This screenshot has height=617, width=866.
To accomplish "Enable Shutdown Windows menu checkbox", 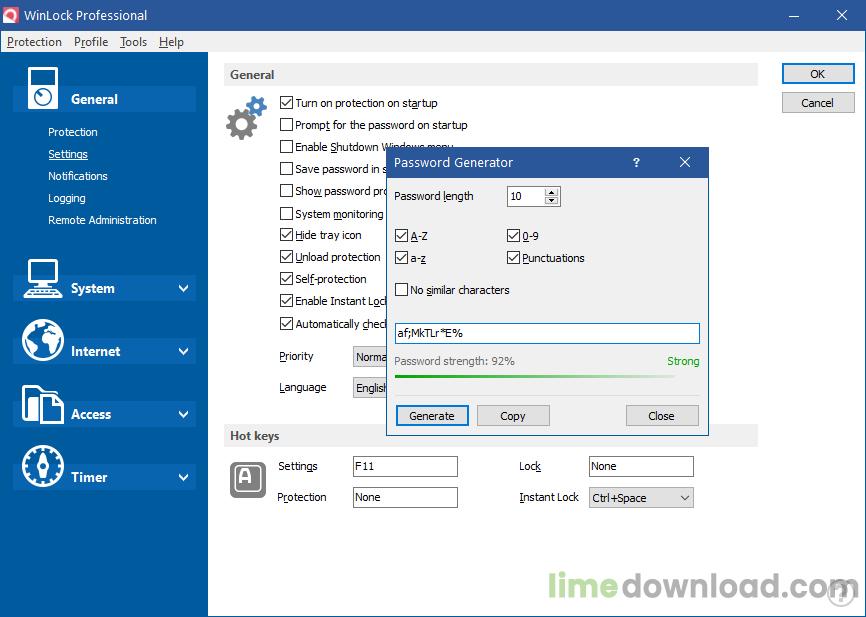I will pos(286,147).
